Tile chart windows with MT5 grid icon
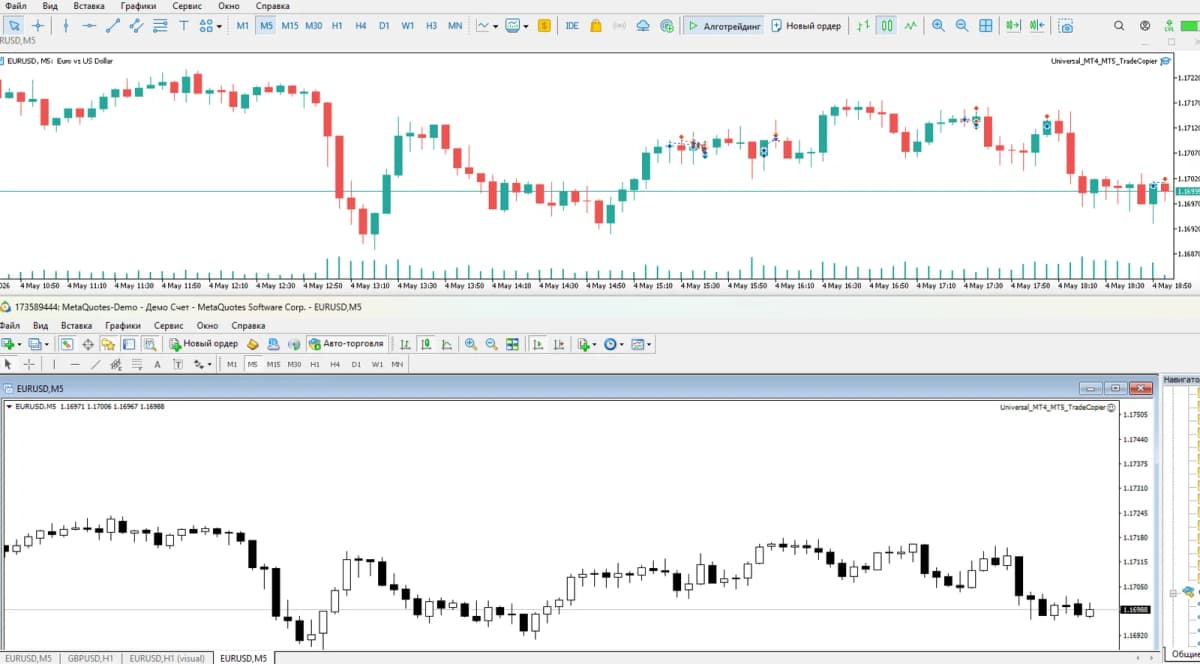Viewport: 1200px width, 664px height. [986, 25]
